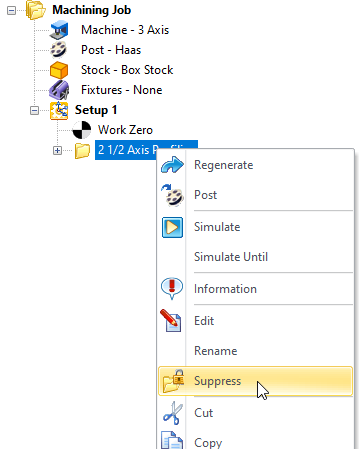Collapse the Setup 1 node
The height and width of the screenshot is (449, 364).
[x=34, y=110]
